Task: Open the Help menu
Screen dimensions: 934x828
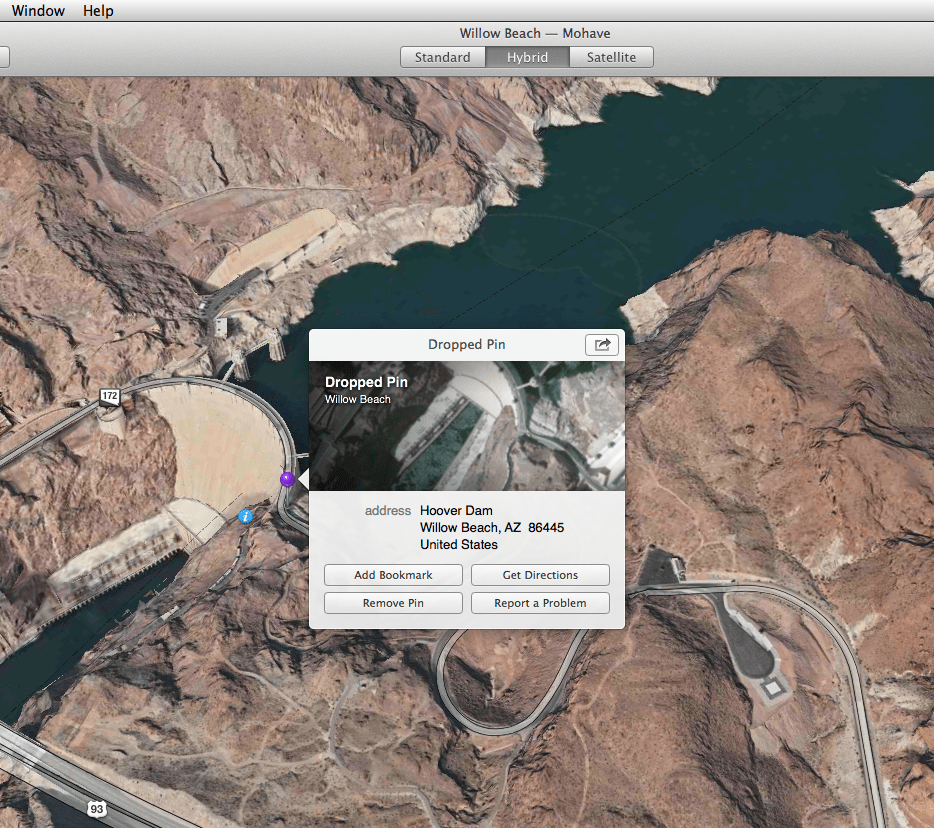Action: tap(97, 10)
